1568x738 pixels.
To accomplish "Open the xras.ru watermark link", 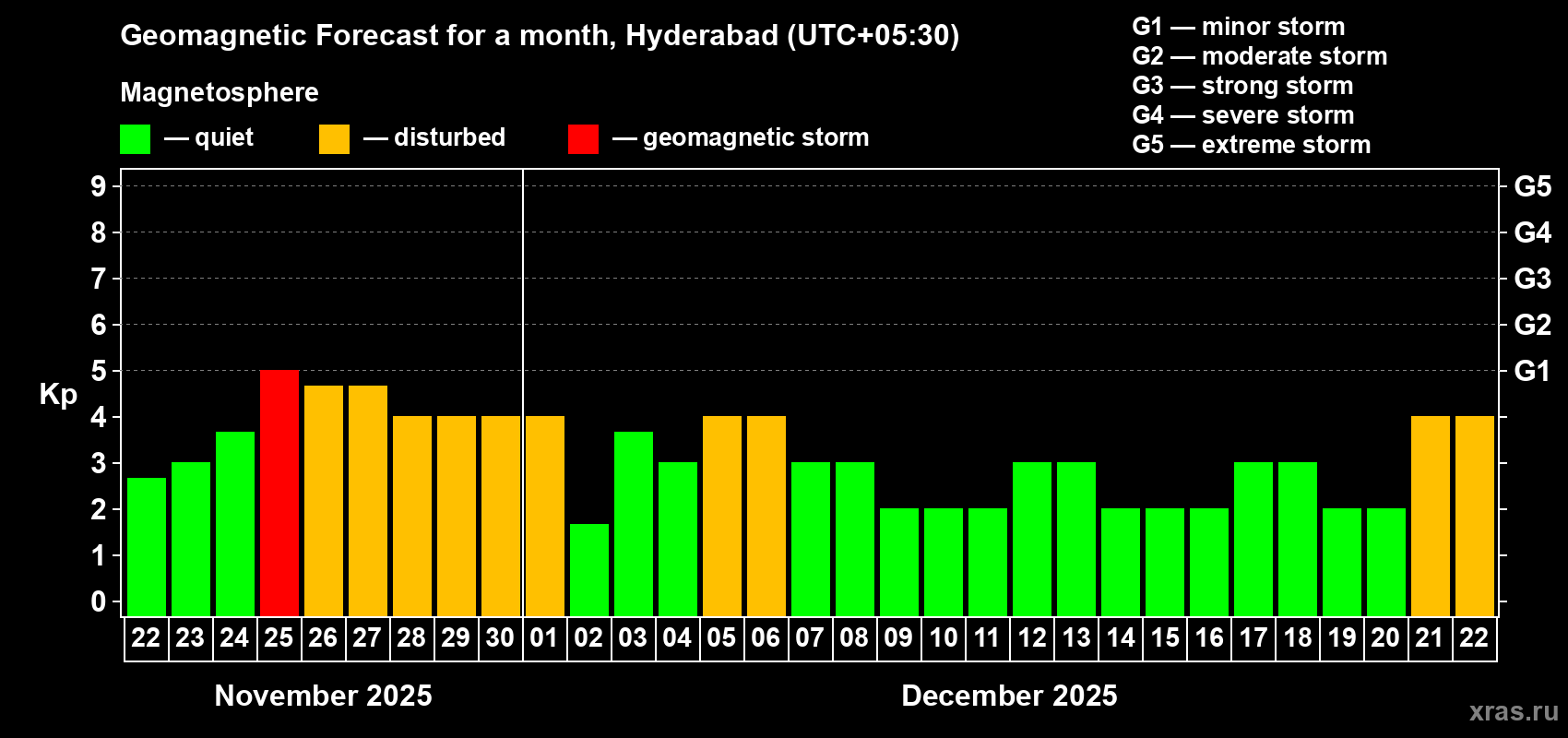I will (x=1513, y=711).
